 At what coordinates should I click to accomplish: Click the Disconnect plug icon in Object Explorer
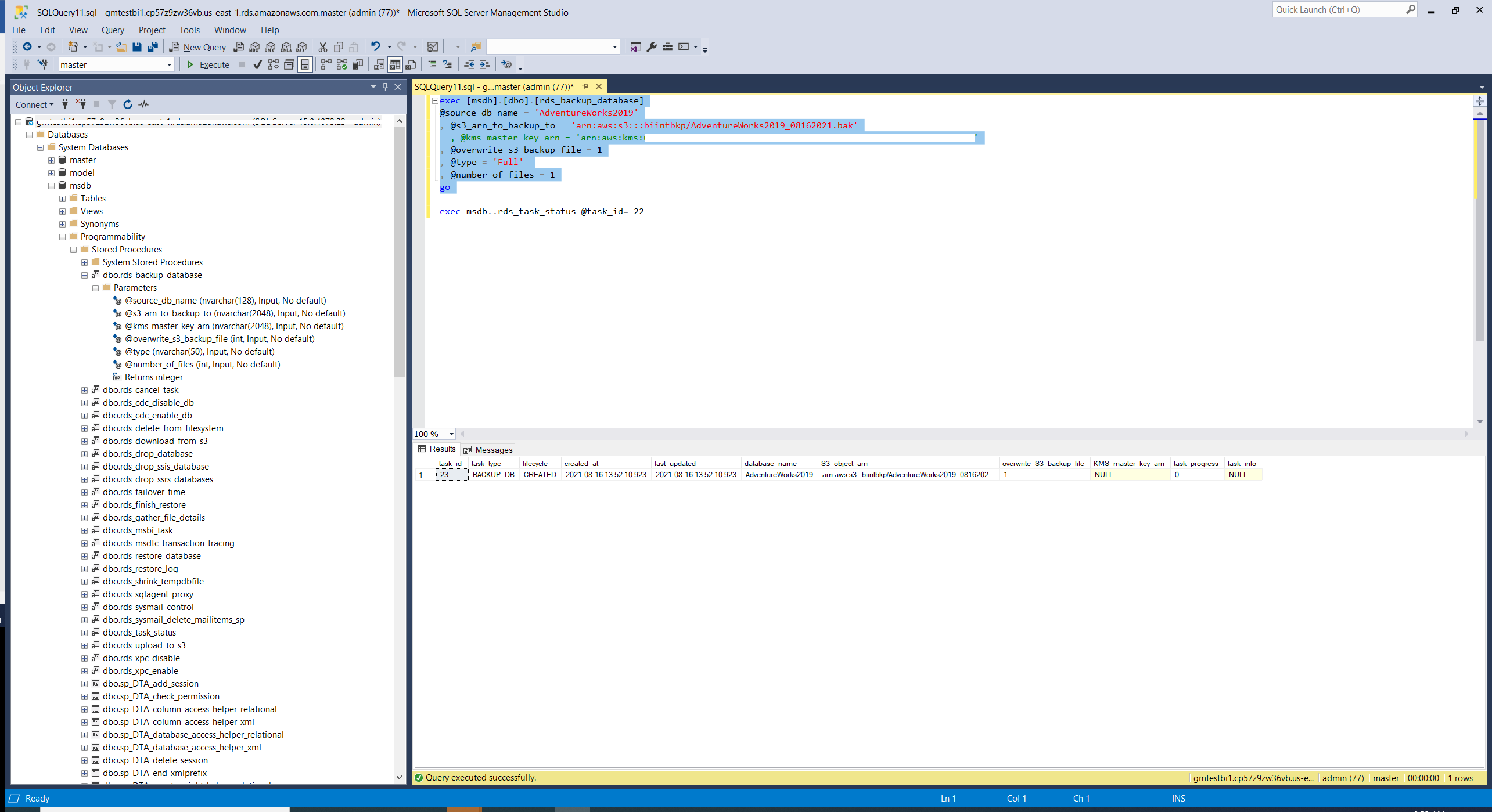coord(81,104)
